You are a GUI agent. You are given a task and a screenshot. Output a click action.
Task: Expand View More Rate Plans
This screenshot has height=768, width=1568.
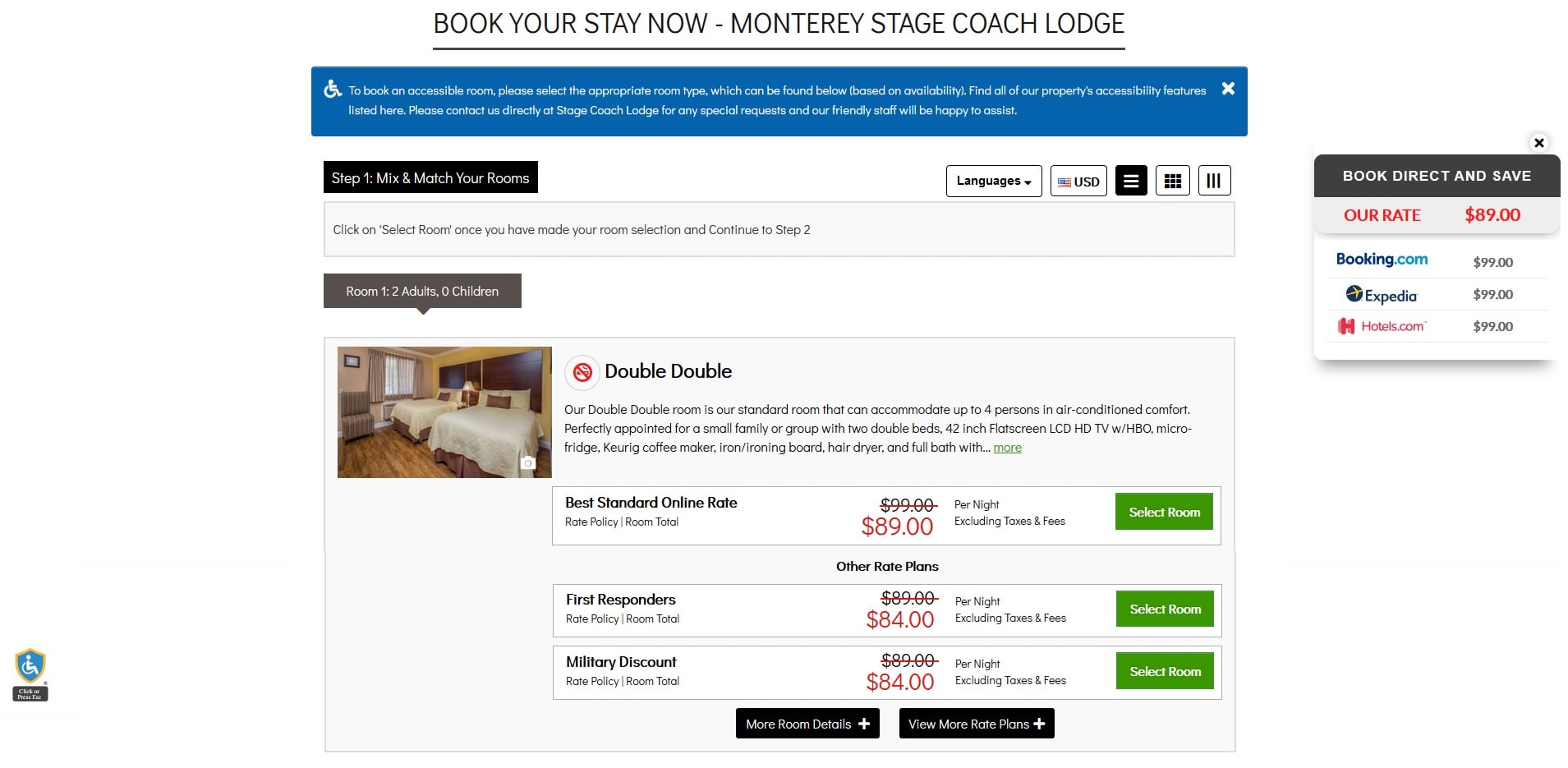977,724
